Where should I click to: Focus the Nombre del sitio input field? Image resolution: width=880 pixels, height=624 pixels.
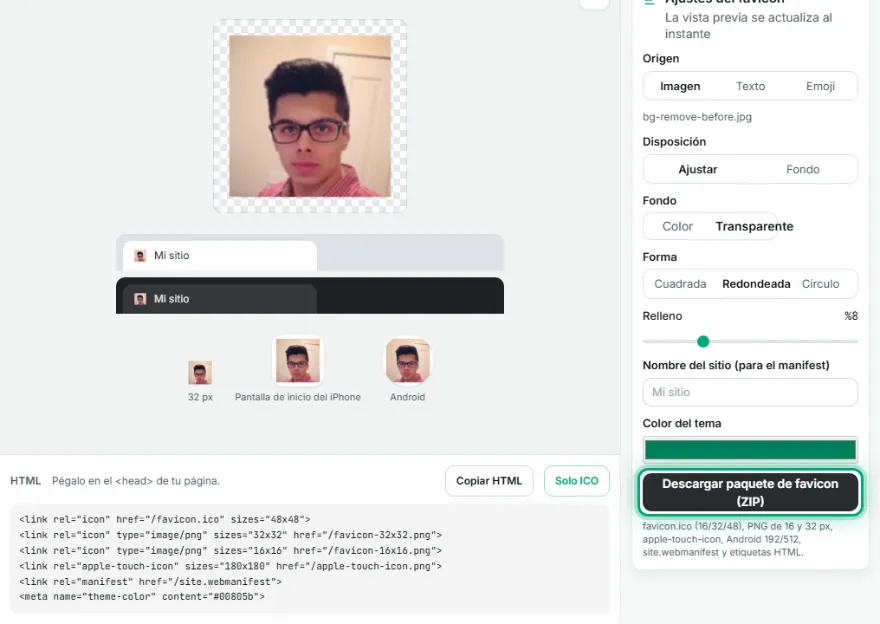(750, 392)
